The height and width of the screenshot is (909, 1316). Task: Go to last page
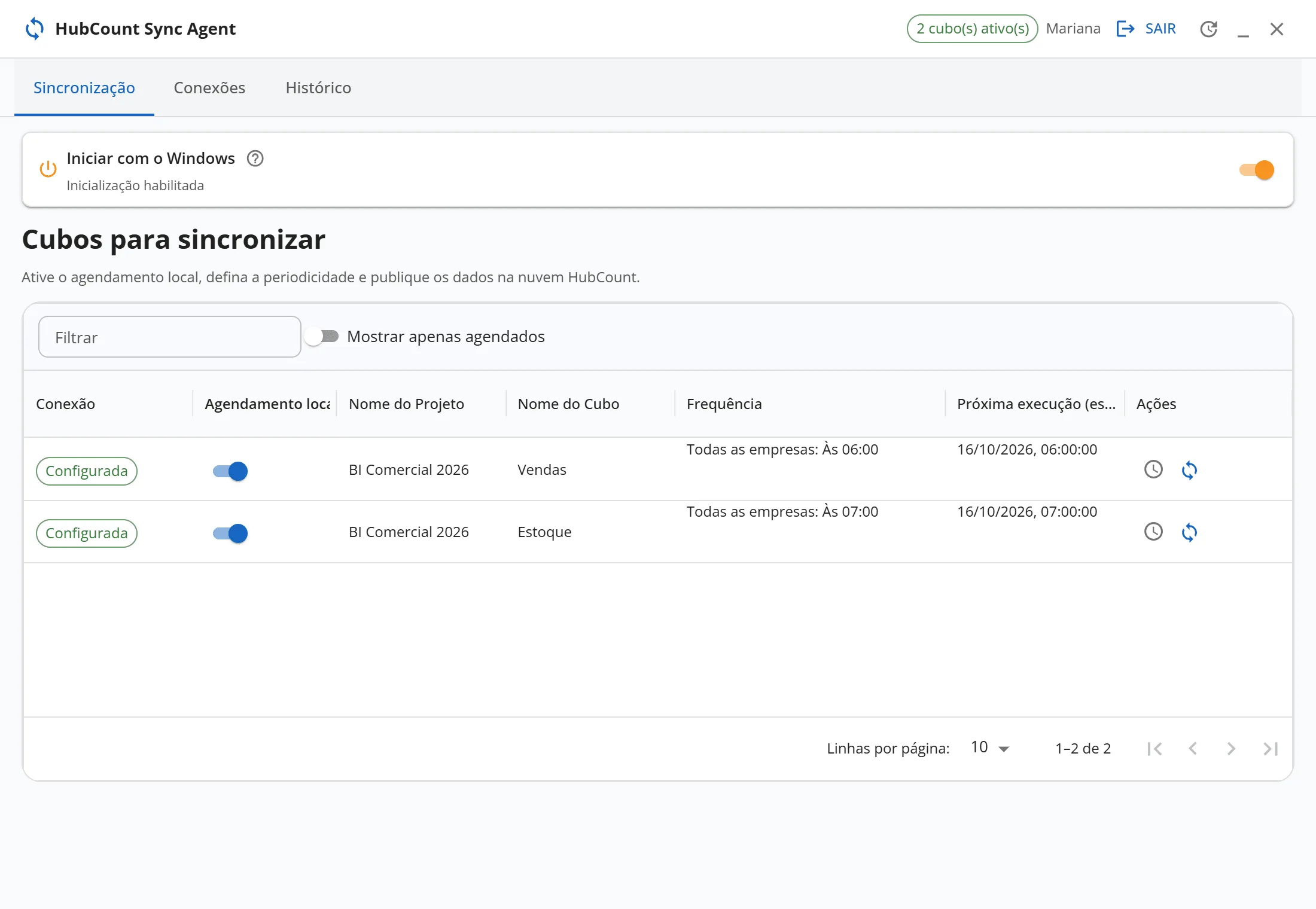[x=1271, y=749]
